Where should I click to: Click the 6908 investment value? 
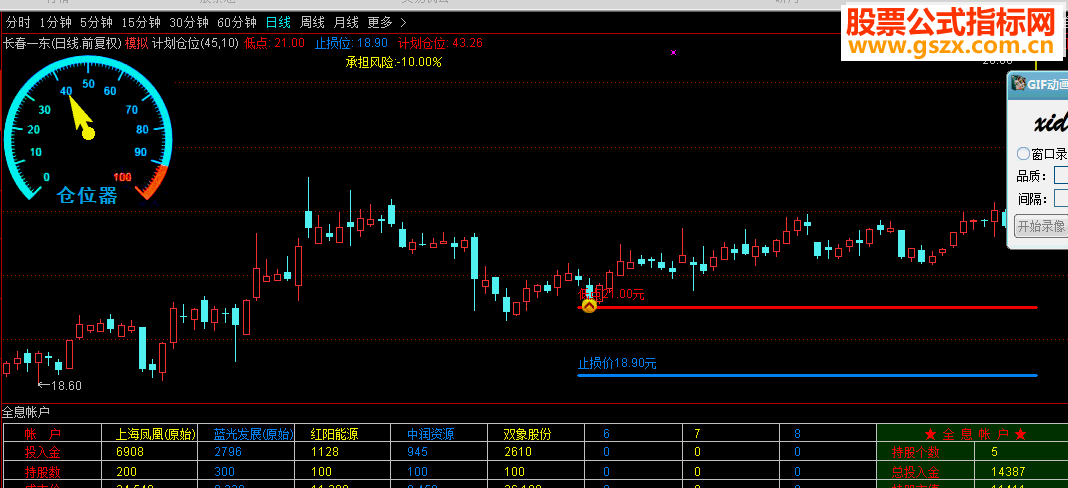pyautogui.click(x=130, y=452)
